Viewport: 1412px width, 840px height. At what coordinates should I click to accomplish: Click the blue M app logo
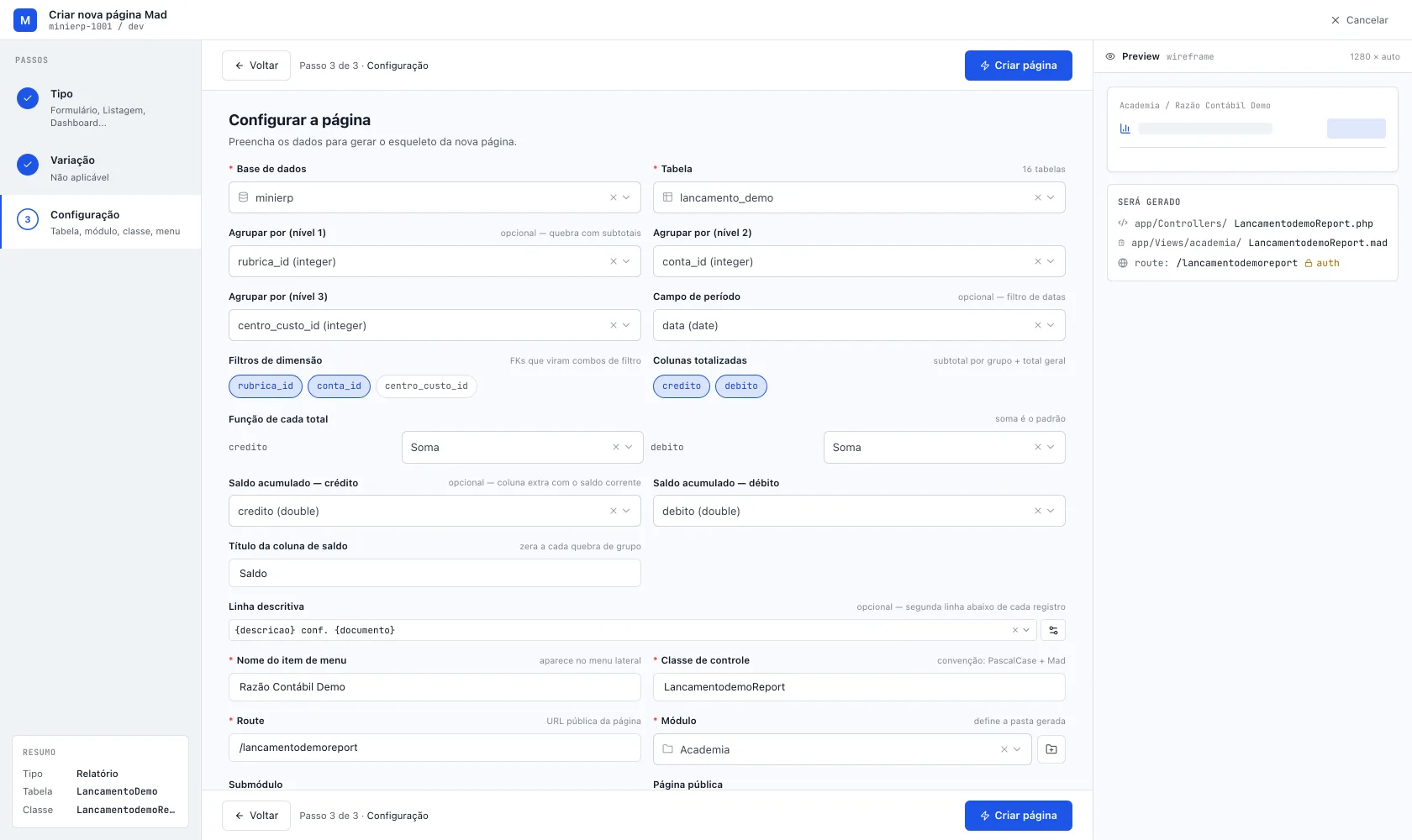25,20
